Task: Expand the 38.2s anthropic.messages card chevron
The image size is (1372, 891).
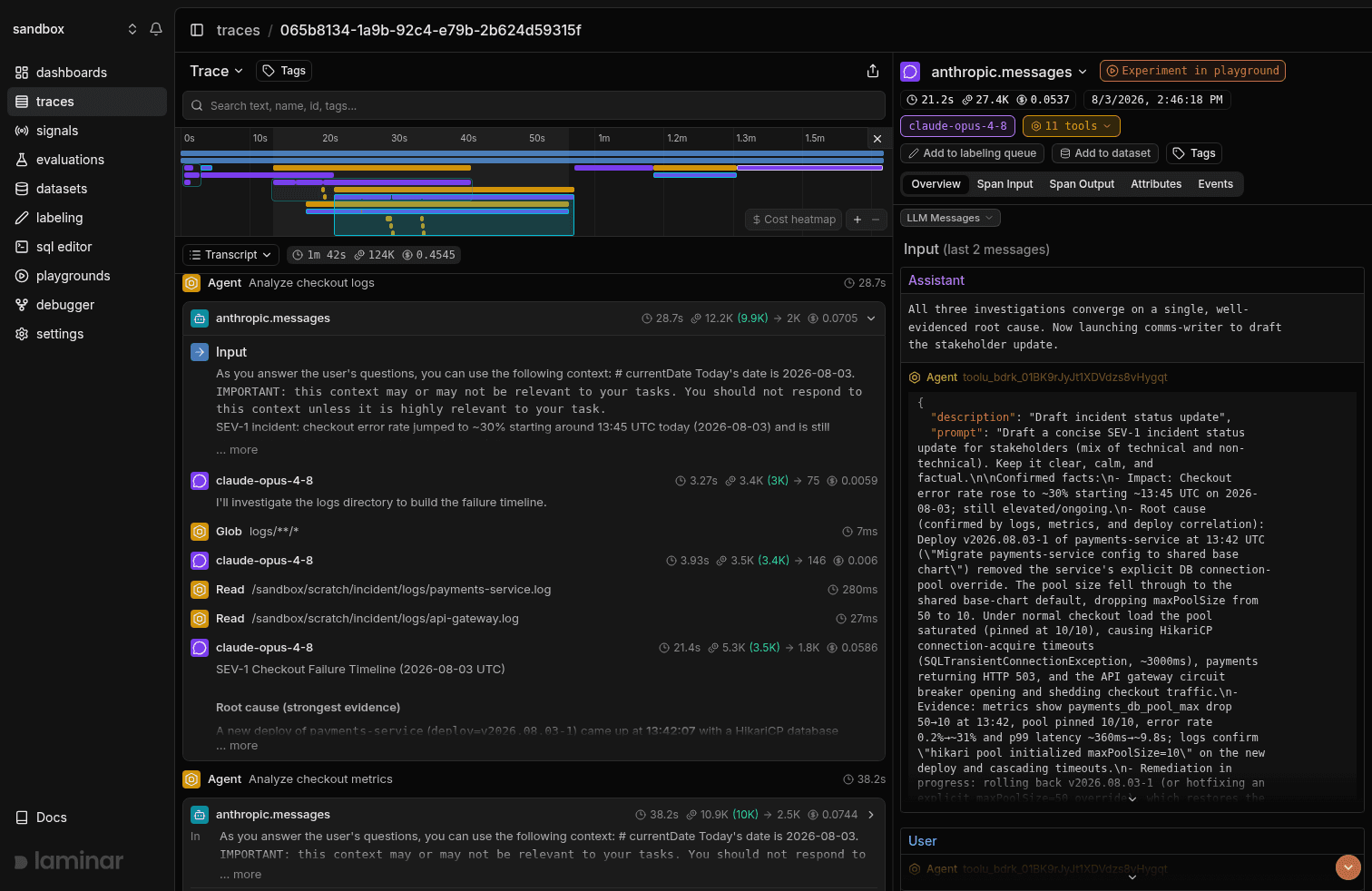Action: click(x=871, y=815)
